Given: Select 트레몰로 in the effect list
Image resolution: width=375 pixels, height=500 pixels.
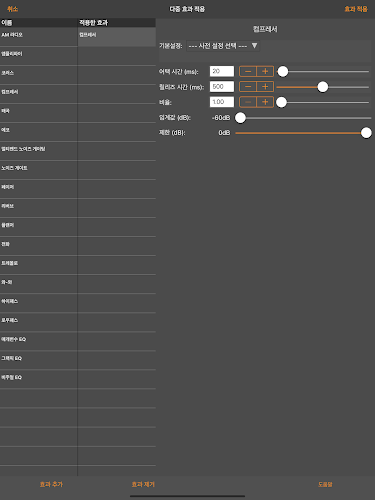Looking at the screenshot, I should pyautogui.click(x=39, y=265).
